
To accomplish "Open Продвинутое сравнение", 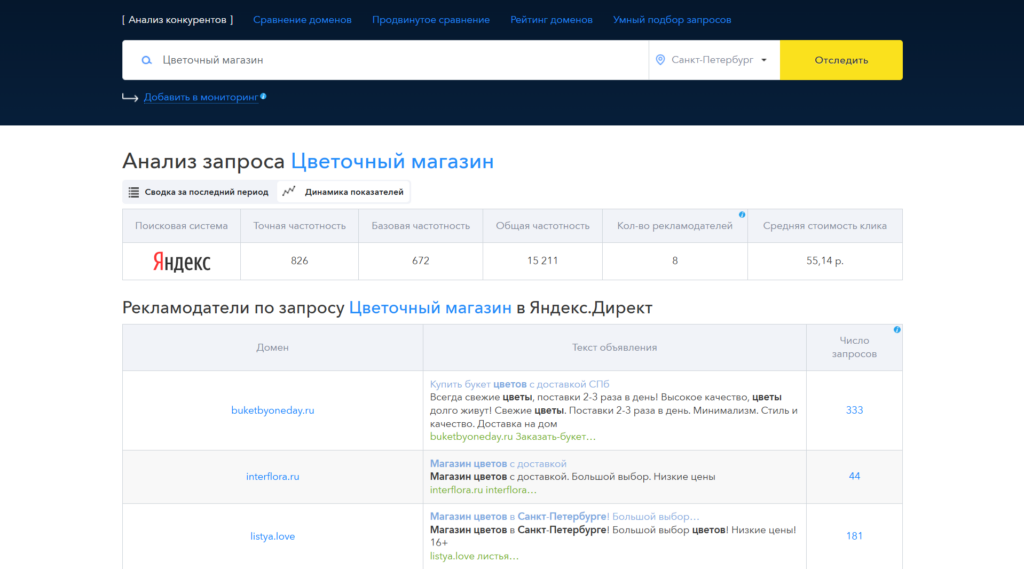I will (431, 20).
